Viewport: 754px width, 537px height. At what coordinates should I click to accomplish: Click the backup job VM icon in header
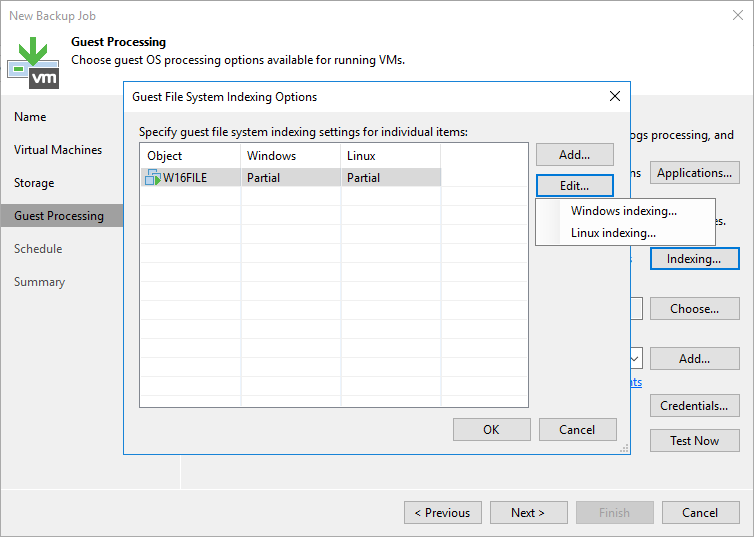32,59
